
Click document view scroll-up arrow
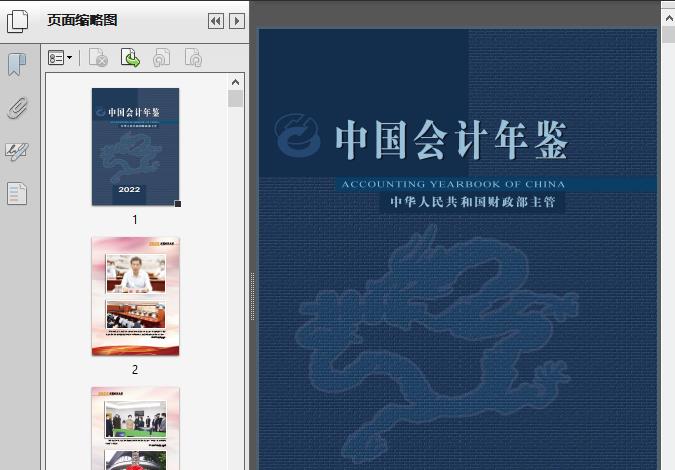tap(669, 18)
